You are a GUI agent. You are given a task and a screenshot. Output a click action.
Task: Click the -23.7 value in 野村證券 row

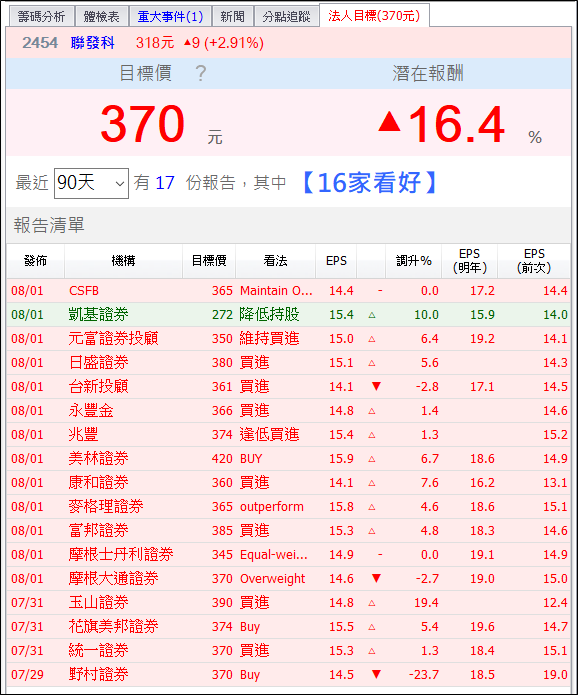coord(424,674)
